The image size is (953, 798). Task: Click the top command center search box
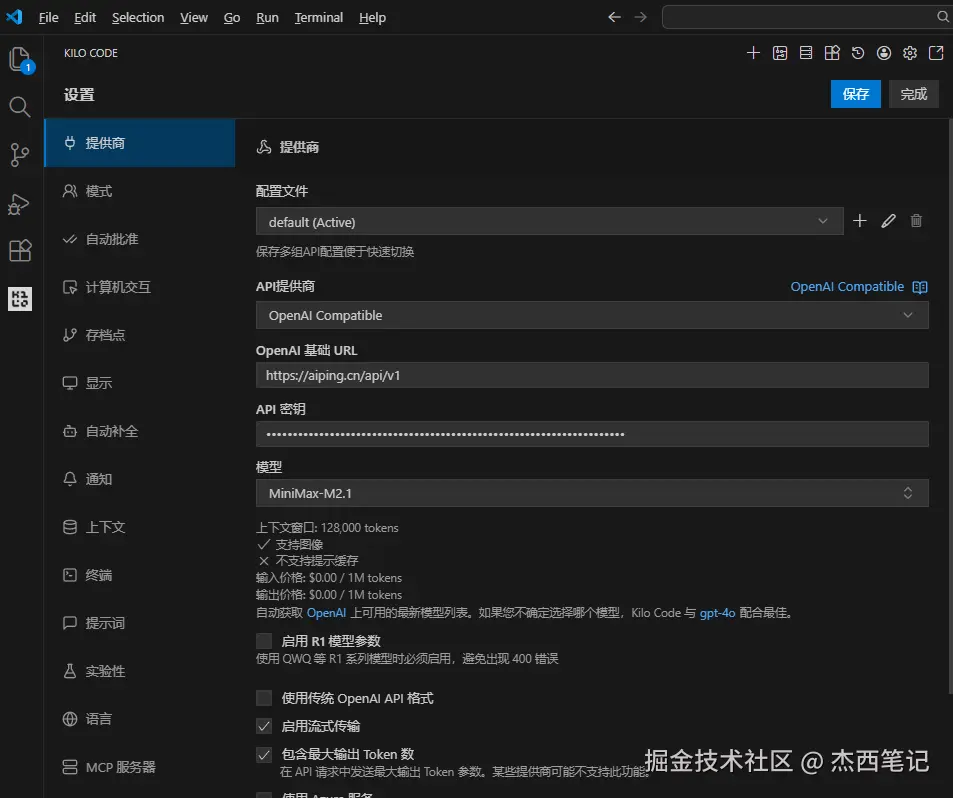(x=807, y=17)
